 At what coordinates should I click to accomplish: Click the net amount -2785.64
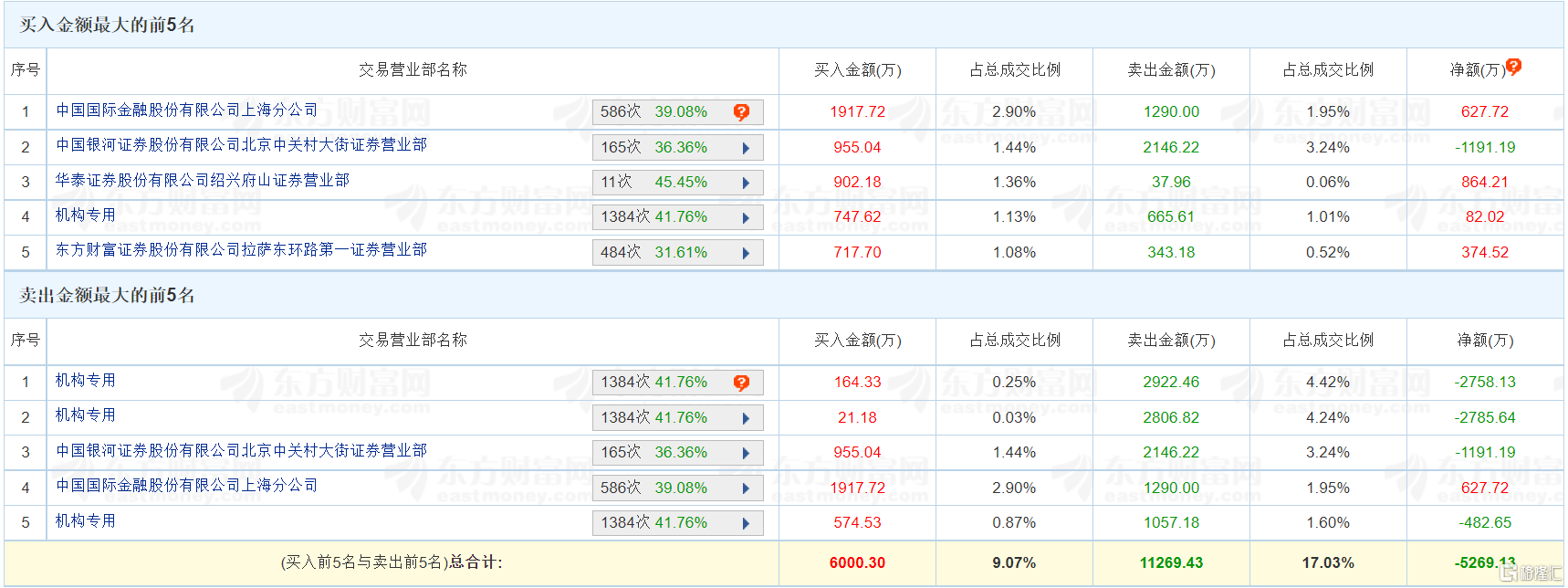[1485, 417]
